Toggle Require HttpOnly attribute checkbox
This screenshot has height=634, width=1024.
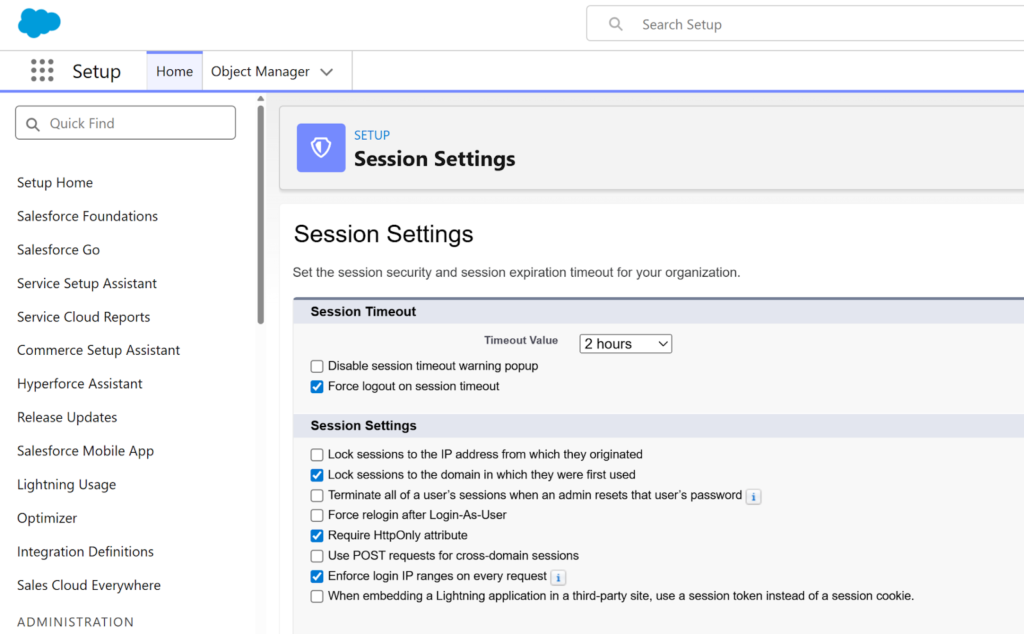pyautogui.click(x=317, y=536)
